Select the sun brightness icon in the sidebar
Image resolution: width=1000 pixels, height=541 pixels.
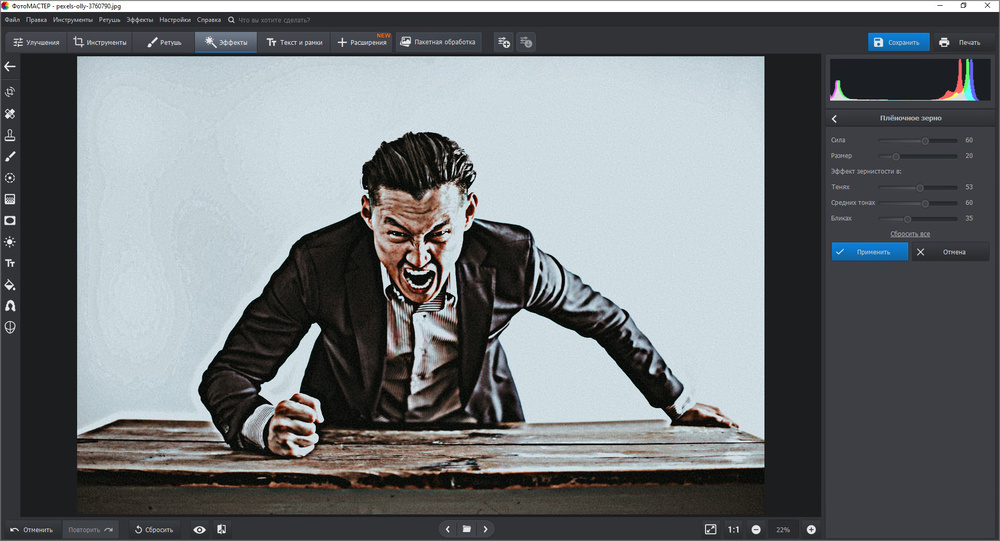coord(10,241)
